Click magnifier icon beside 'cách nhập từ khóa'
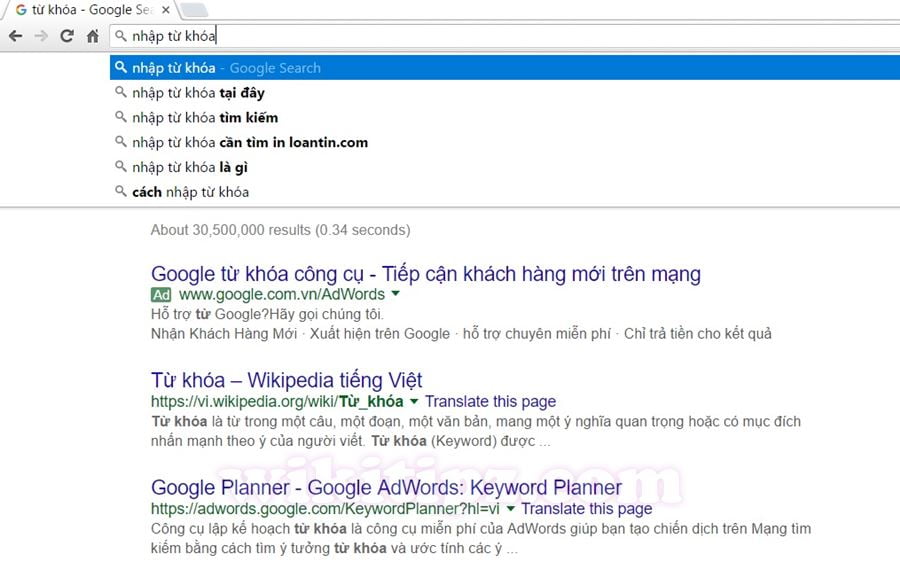Viewport: 900px width, 569px height. (121, 191)
